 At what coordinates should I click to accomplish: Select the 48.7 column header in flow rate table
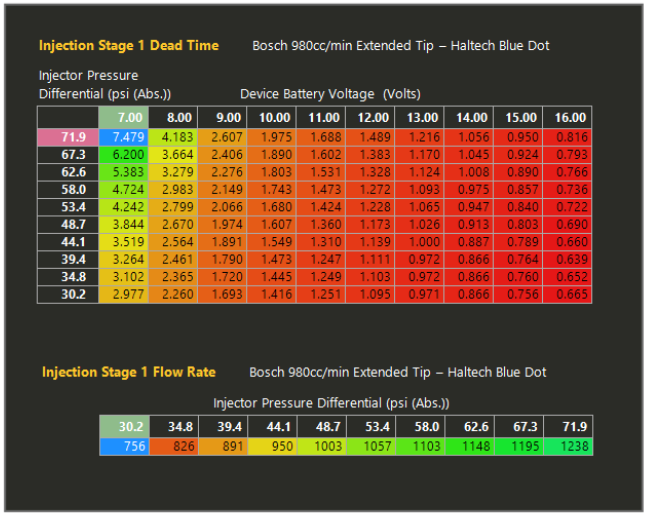[x=322, y=427]
